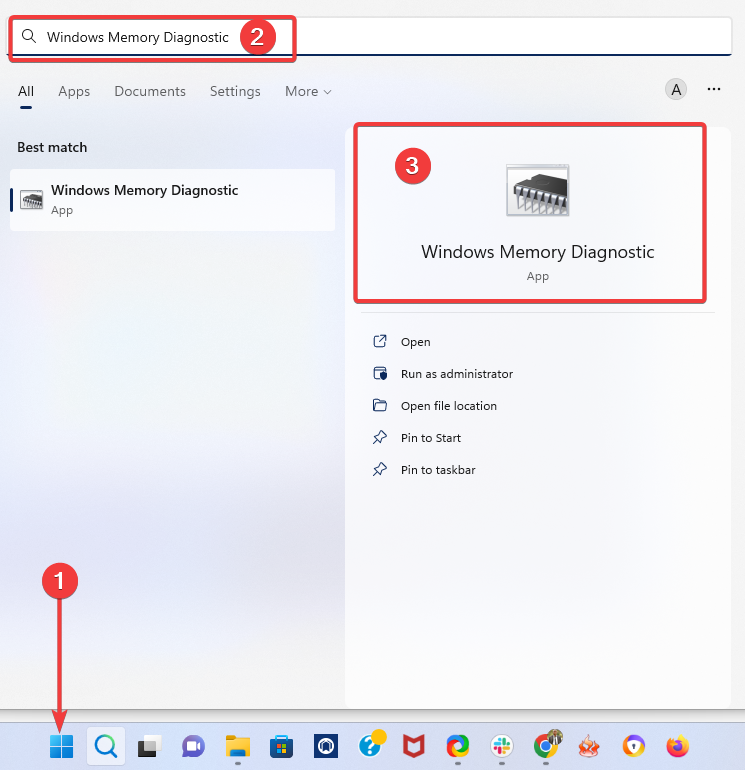The height and width of the screenshot is (770, 745).
Task: Expand the More filter dropdown
Action: click(308, 91)
